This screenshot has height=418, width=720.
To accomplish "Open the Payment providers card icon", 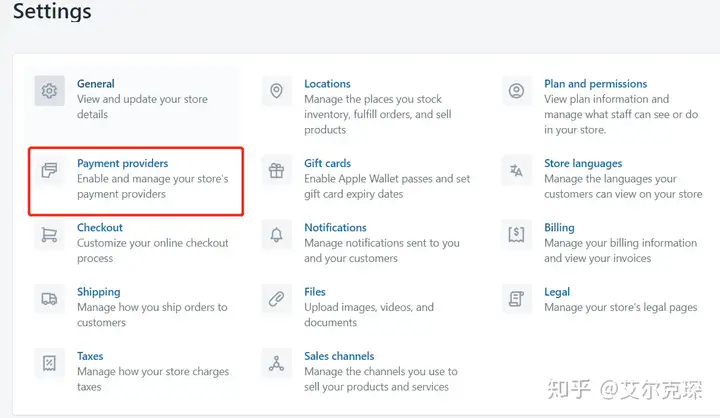I will [49, 170].
